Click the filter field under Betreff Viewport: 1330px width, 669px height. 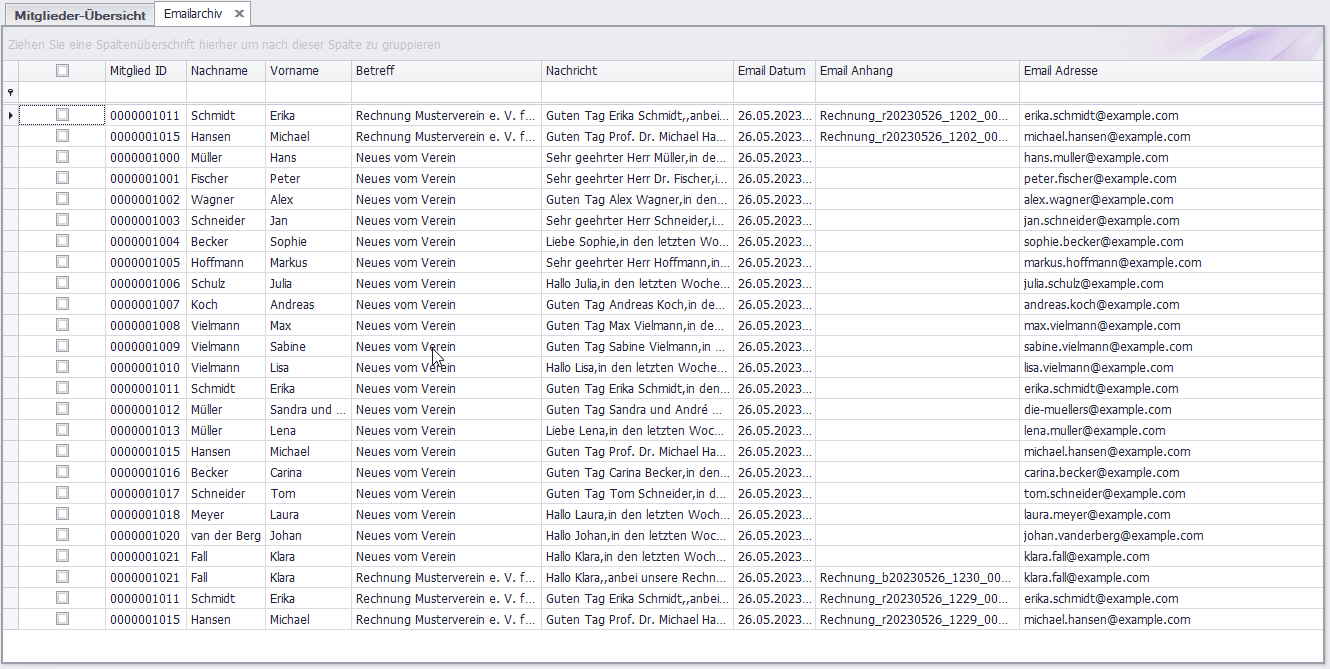(x=446, y=92)
